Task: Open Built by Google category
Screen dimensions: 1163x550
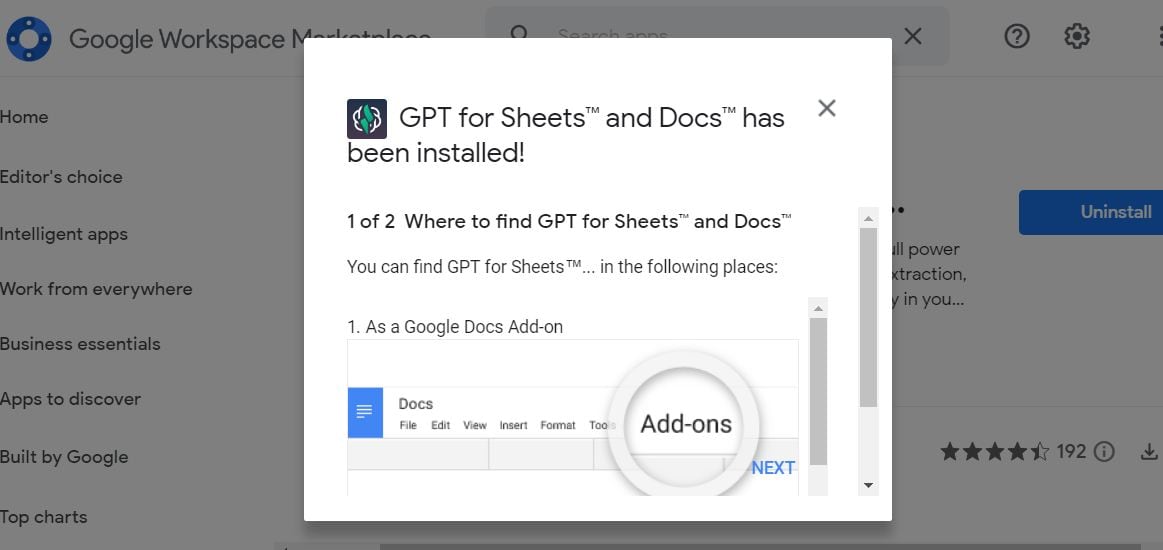Action: [x=64, y=457]
